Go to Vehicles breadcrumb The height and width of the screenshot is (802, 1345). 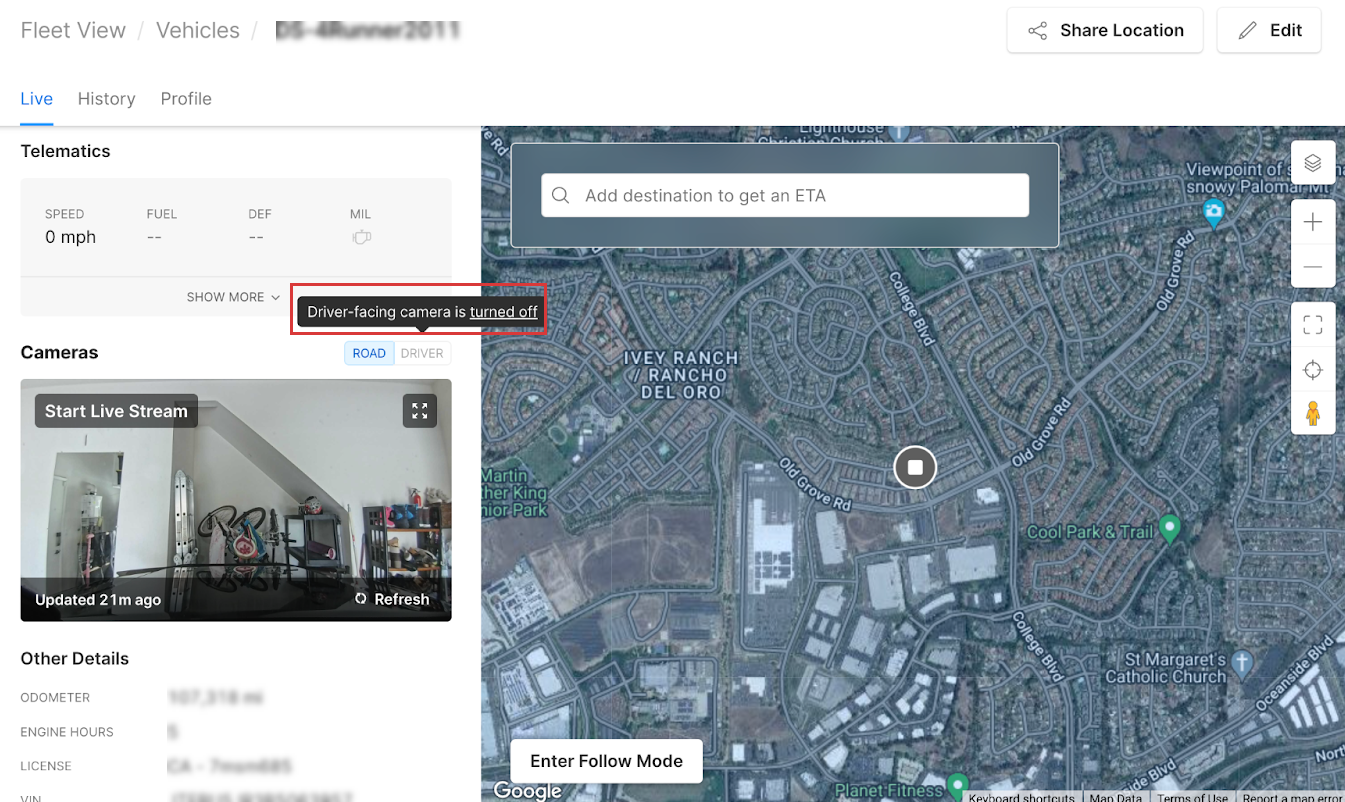[x=198, y=30]
